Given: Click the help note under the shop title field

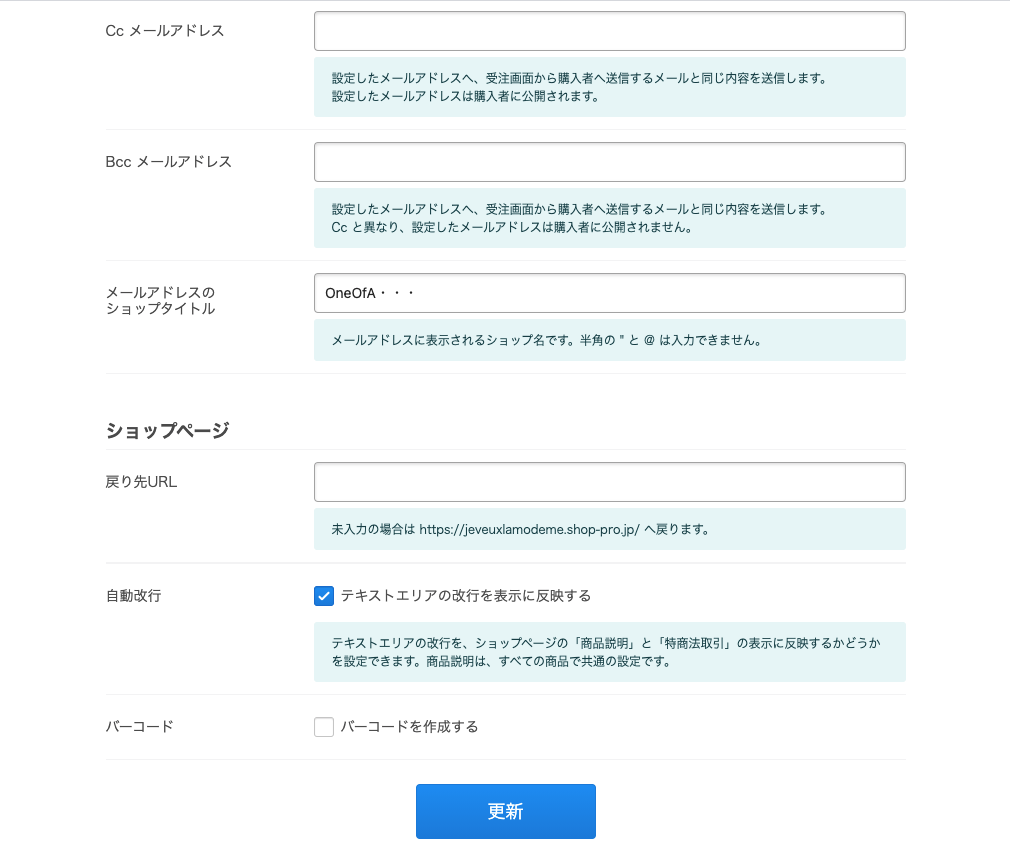Looking at the screenshot, I should tap(610, 340).
